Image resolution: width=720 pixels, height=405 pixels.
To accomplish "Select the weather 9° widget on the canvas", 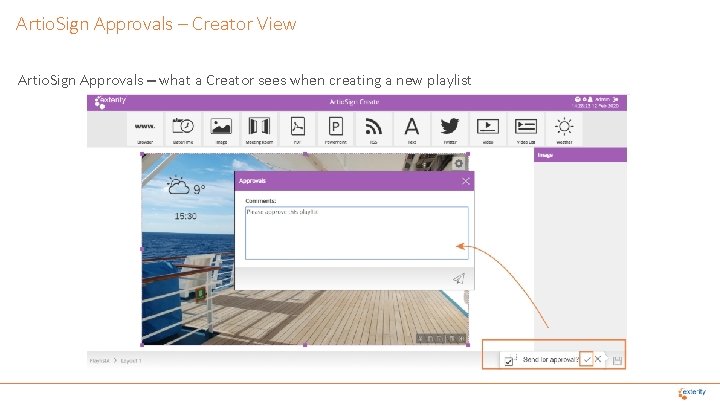I will (186, 186).
